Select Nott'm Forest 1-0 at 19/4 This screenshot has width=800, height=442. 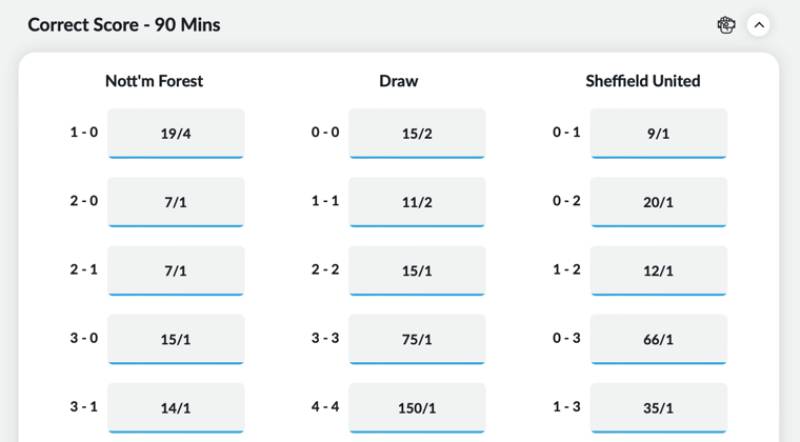pos(175,133)
